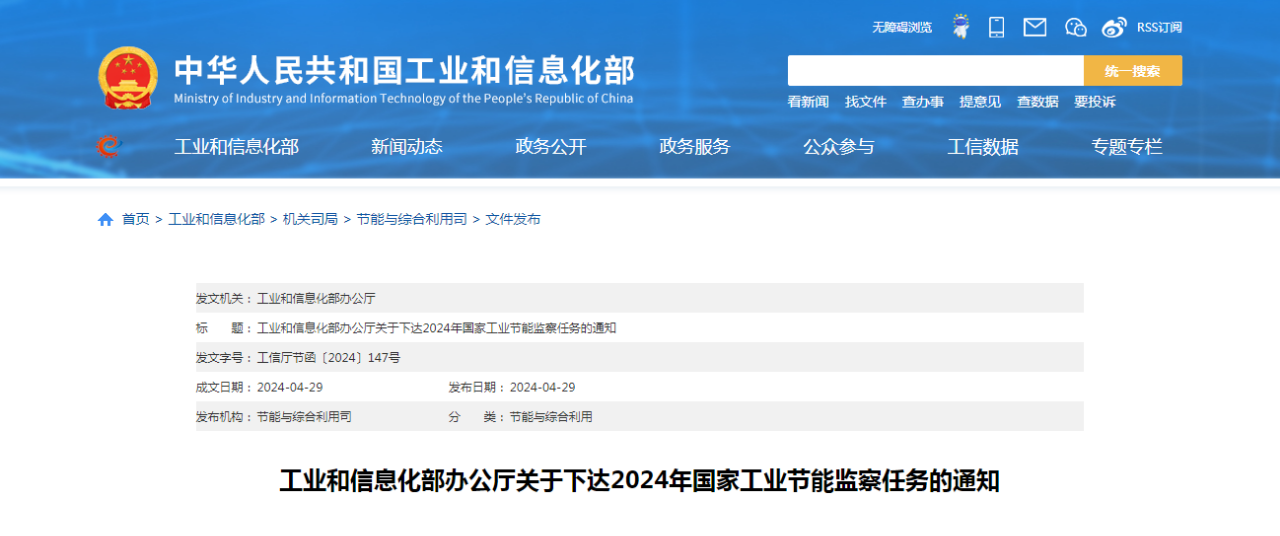Screen dimensions: 1280x536
Task: Navigate to 节能与综合利用司 in breadcrumb
Action: 411,219
